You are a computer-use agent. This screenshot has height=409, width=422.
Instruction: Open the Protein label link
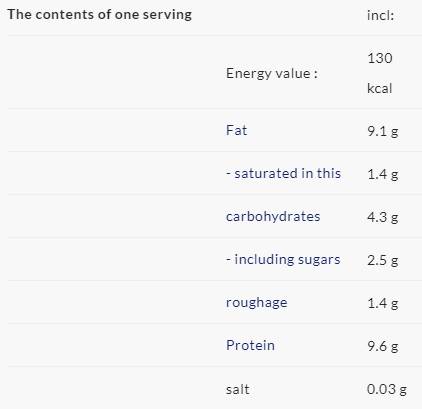pos(250,345)
